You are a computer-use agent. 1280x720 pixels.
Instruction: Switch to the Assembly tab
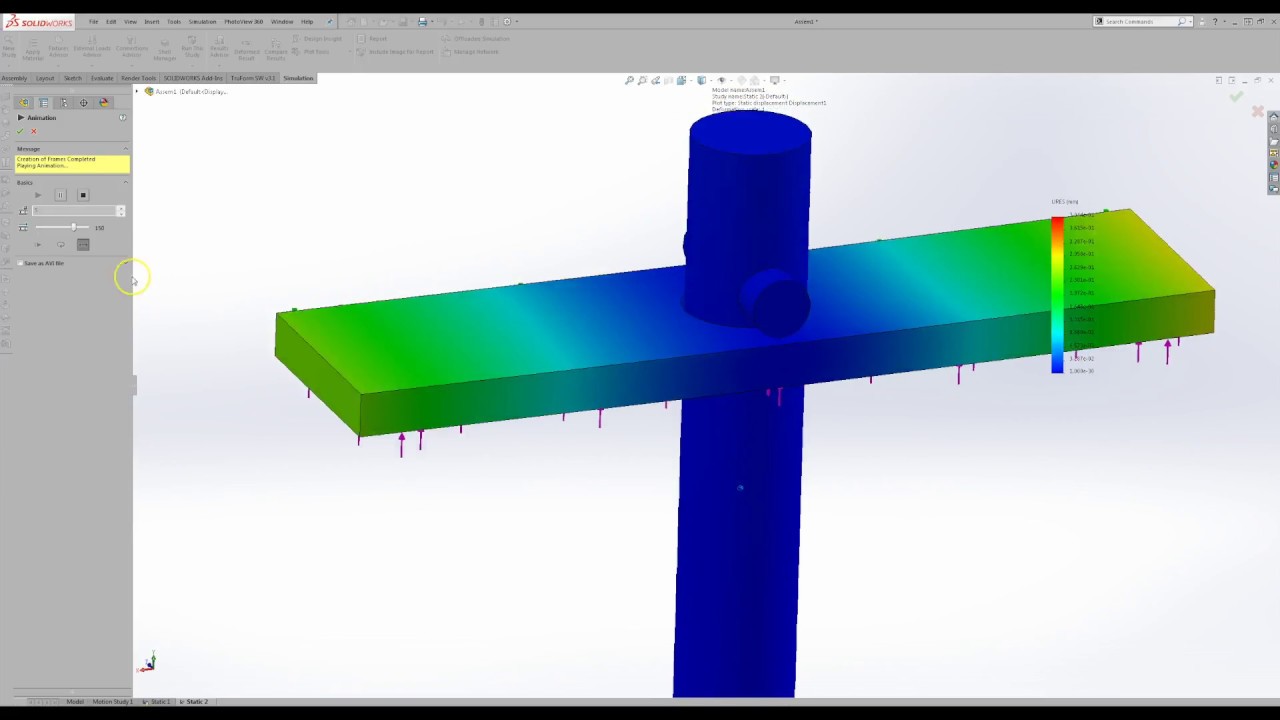[14, 78]
